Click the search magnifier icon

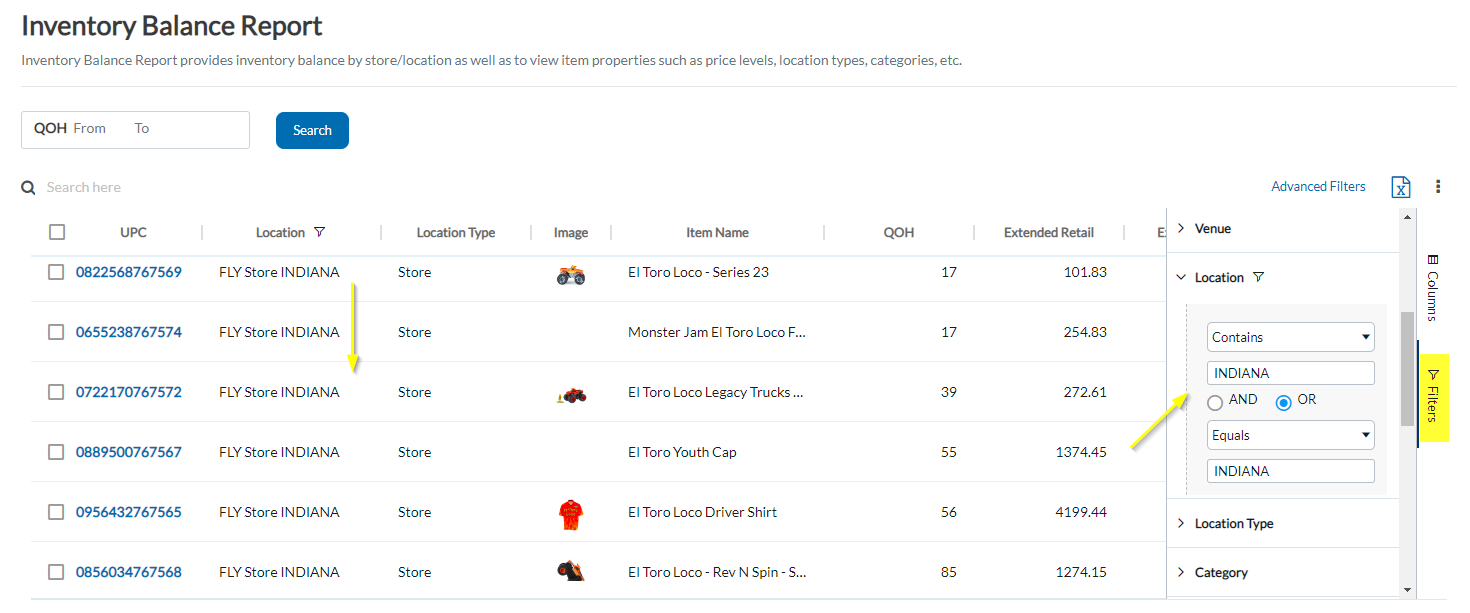click(x=27, y=187)
